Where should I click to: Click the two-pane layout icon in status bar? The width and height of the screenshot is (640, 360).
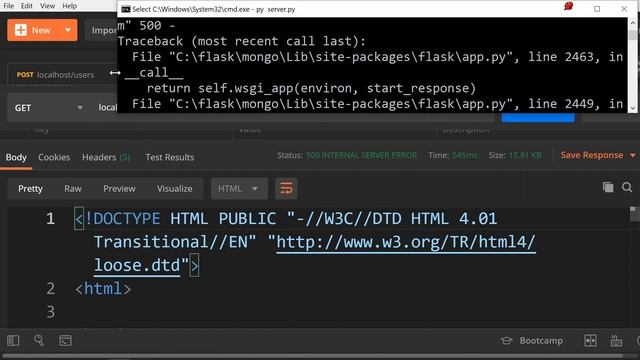click(x=590, y=341)
